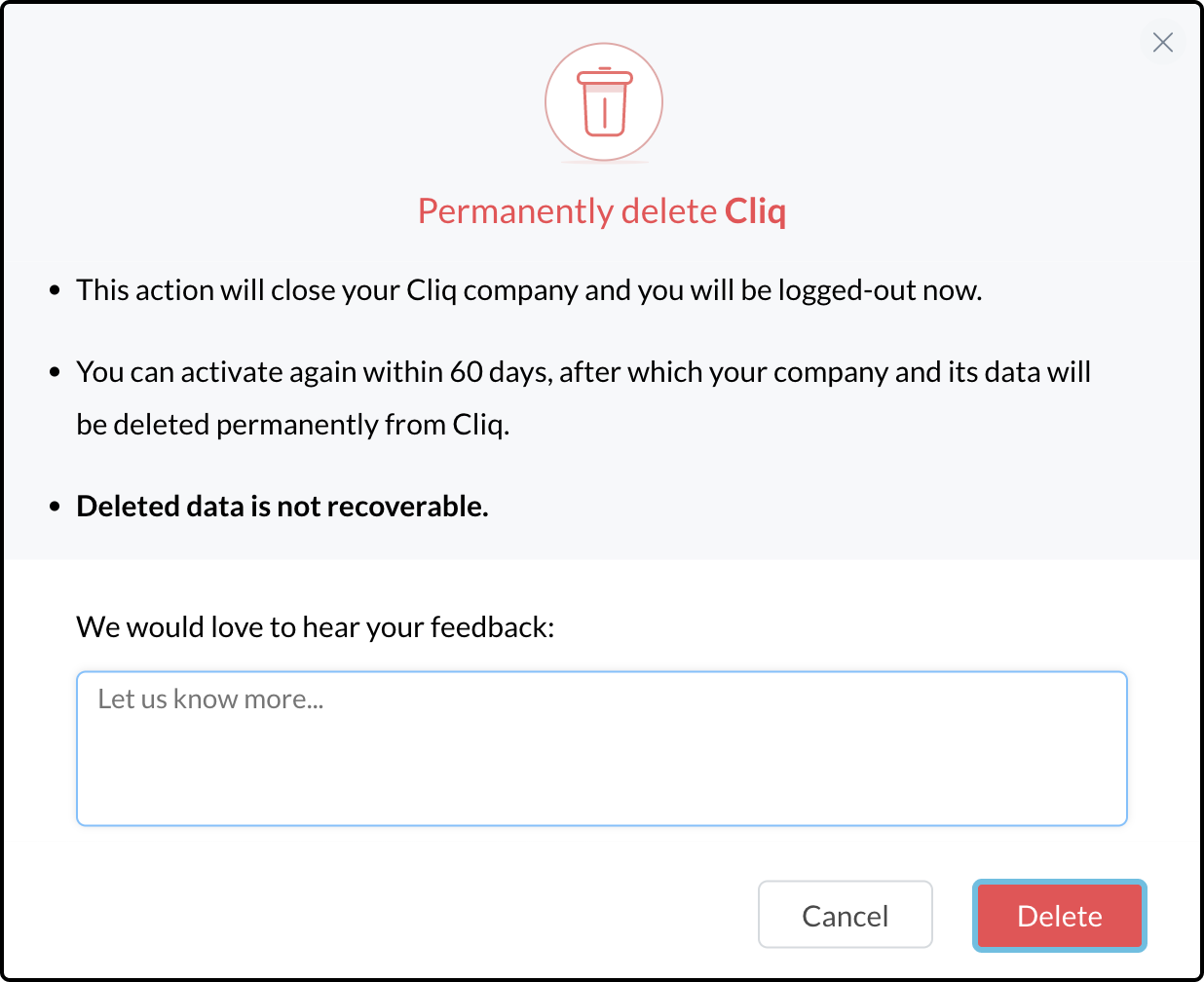Close the delete dialog with the X icon
This screenshot has width=1204, height=982.
1162,42
